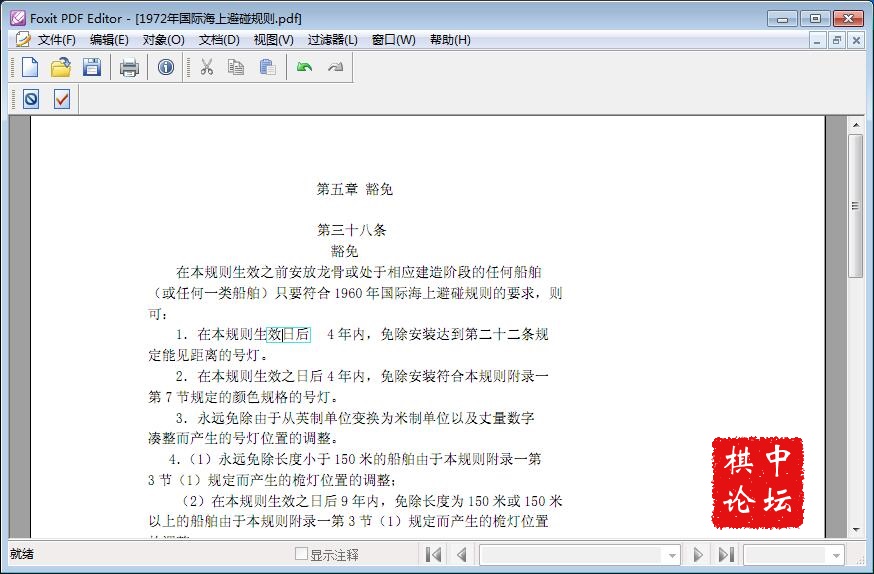Image resolution: width=874 pixels, height=574 pixels.
Task: Go to last page button
Action: click(726, 554)
